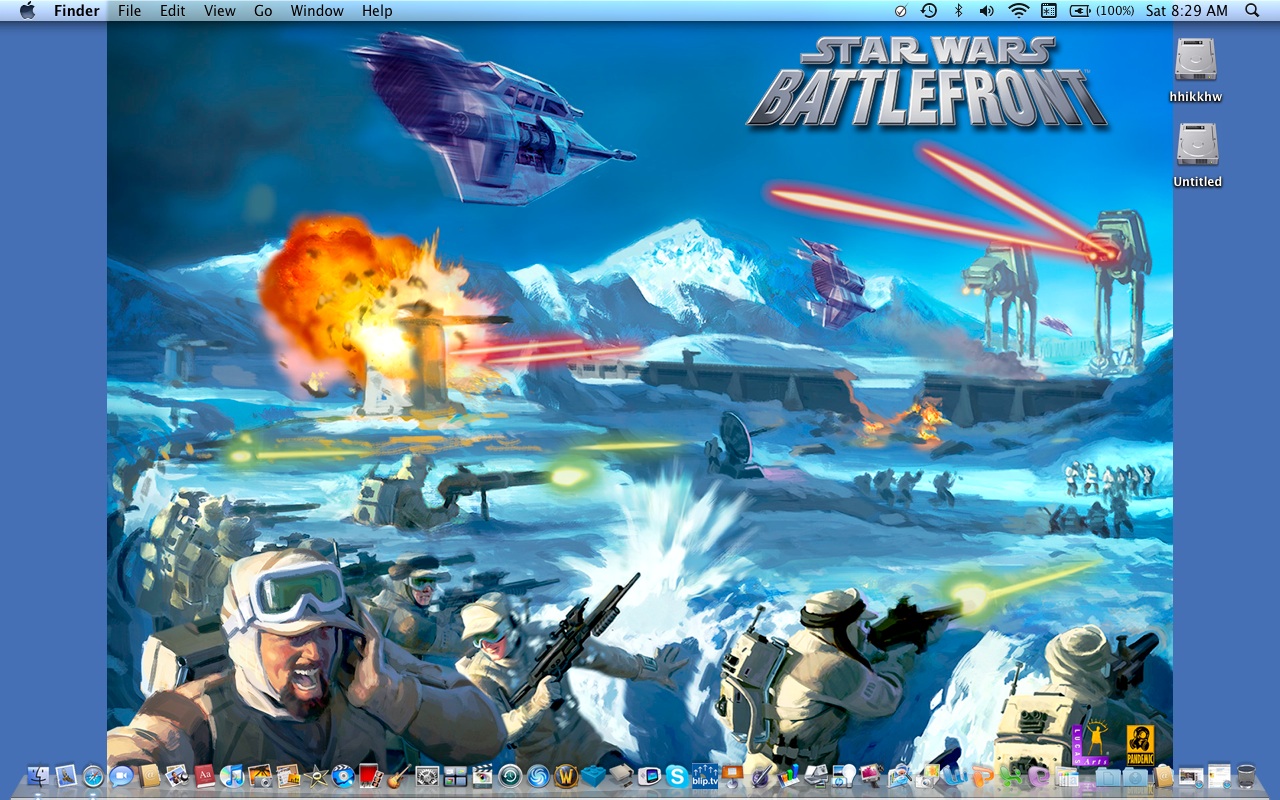Image resolution: width=1280 pixels, height=800 pixels.
Task: Open Safari compass icon in Dock
Action: tap(93, 776)
